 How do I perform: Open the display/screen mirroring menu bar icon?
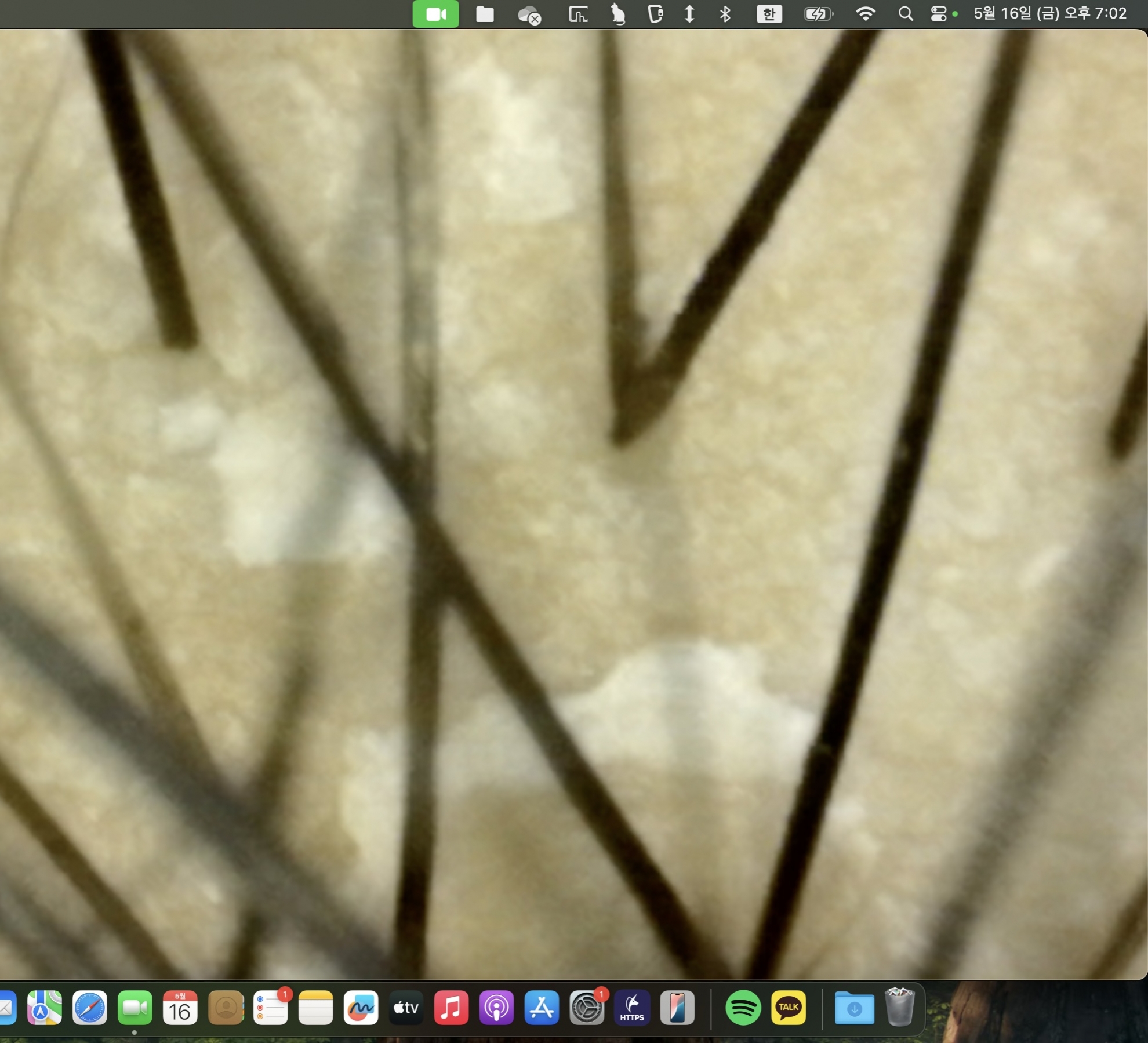click(x=577, y=14)
